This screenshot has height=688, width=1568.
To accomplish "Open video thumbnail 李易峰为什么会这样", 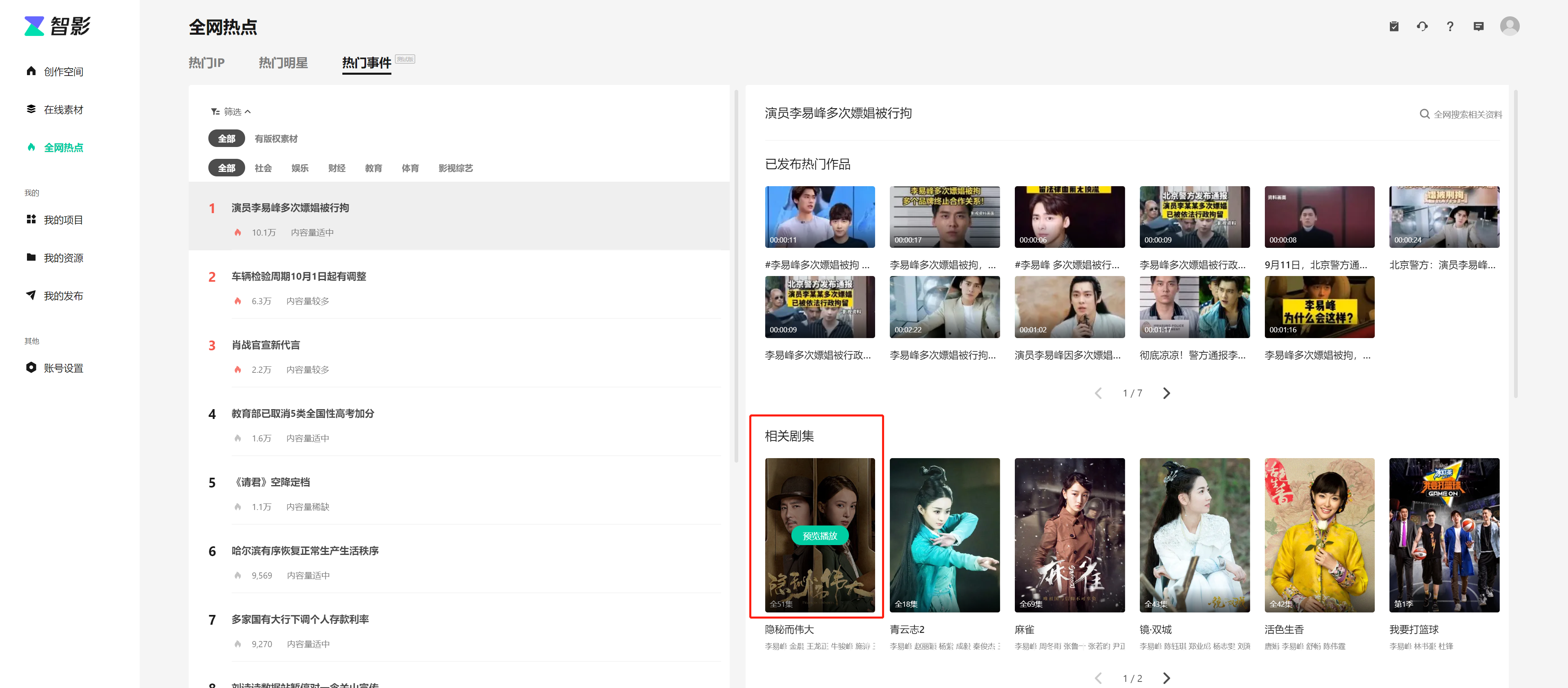I will click(x=1319, y=307).
